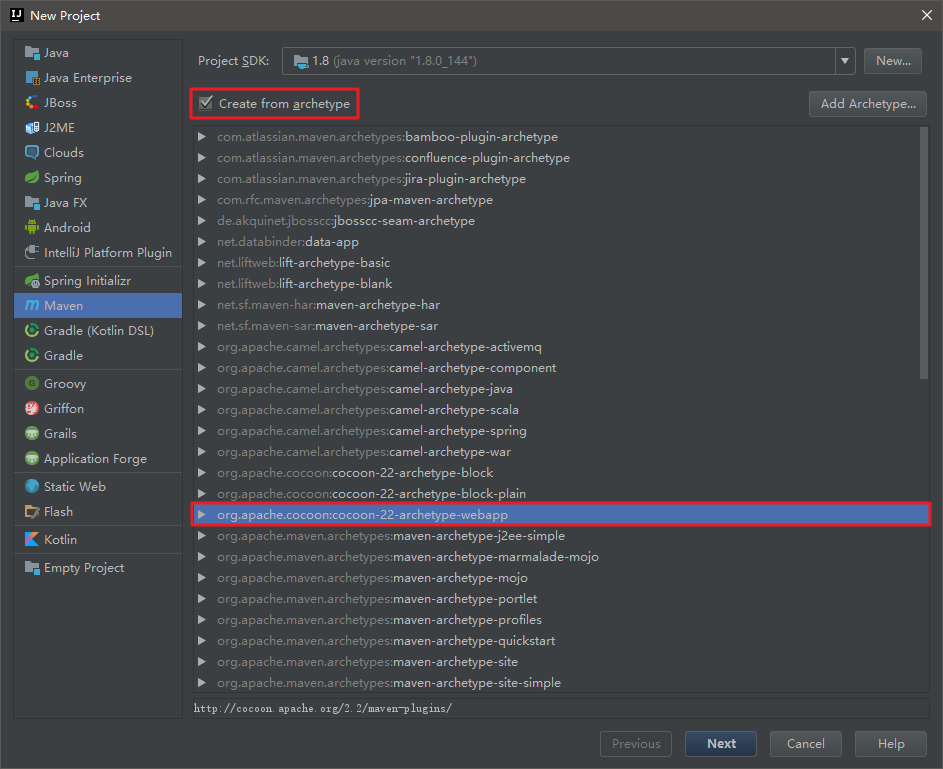Close the New Project dialog
This screenshot has height=769, width=943.
927,15
